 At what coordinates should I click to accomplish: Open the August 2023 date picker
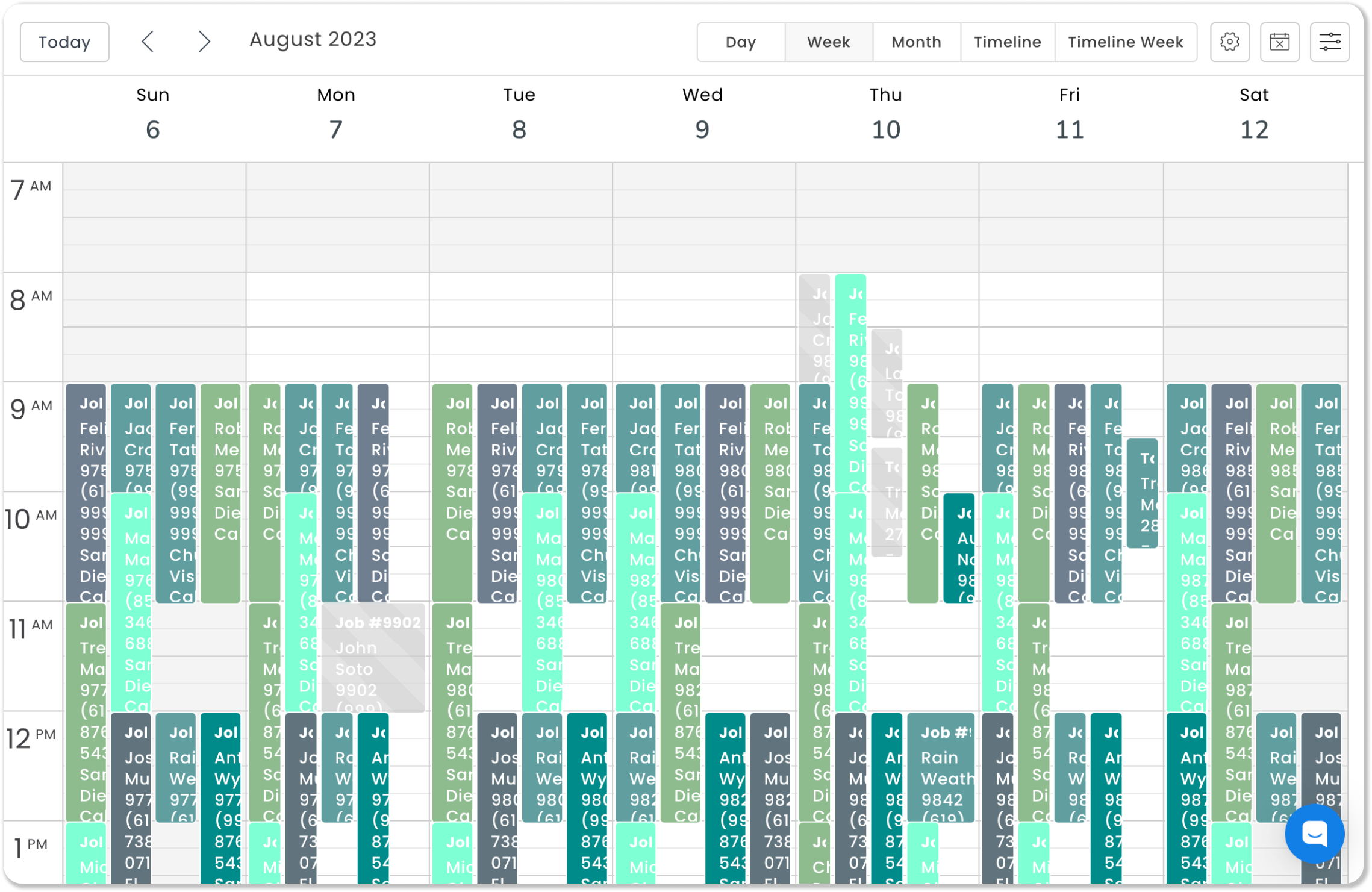tap(313, 40)
